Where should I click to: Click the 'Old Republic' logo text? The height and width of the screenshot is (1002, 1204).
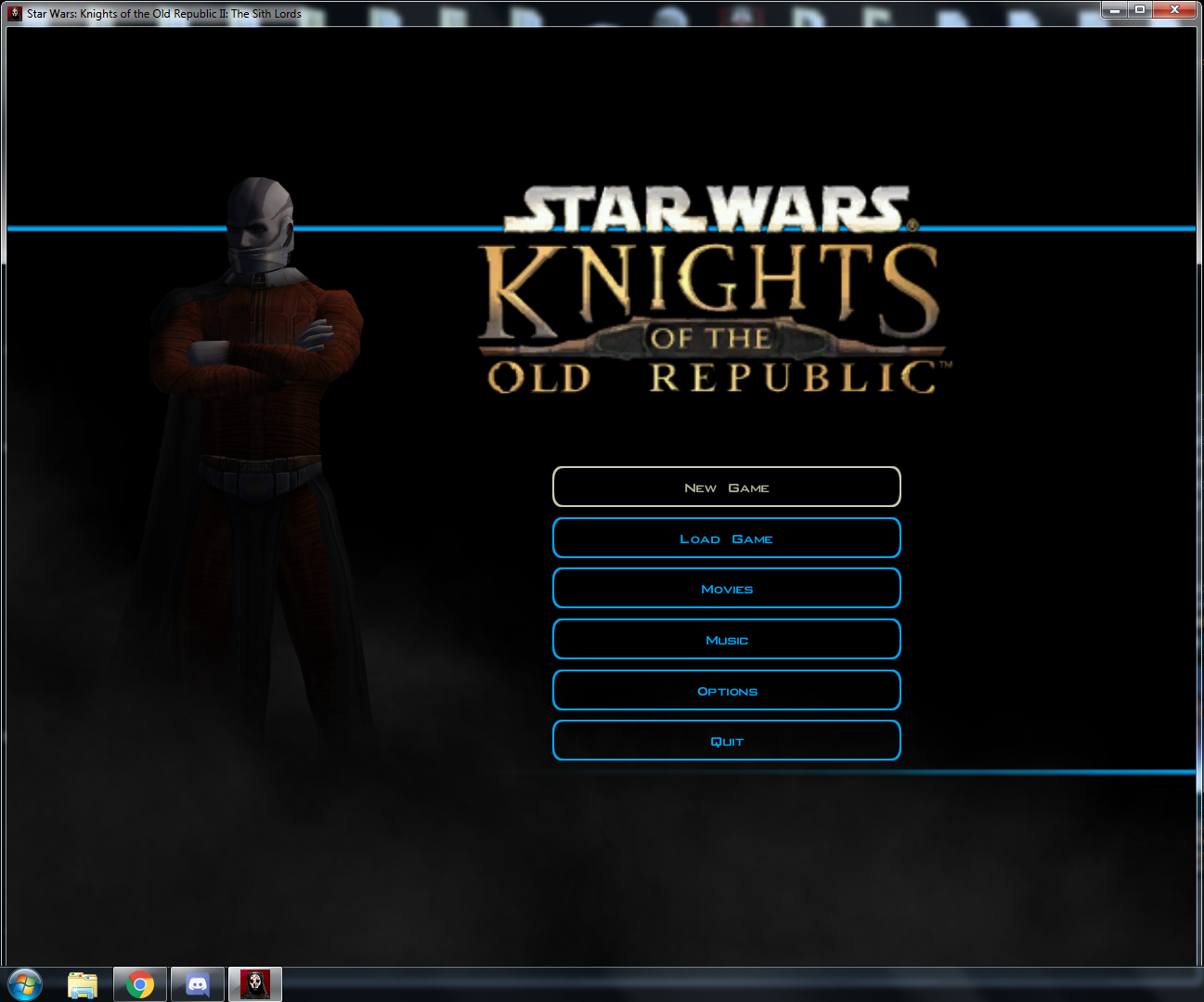[x=715, y=378]
